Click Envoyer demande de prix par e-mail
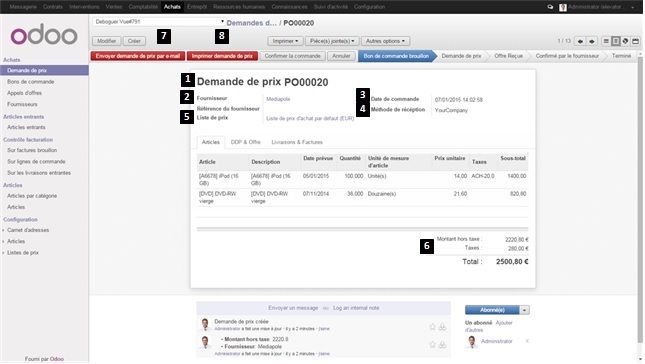The image size is (645, 364). [x=138, y=56]
